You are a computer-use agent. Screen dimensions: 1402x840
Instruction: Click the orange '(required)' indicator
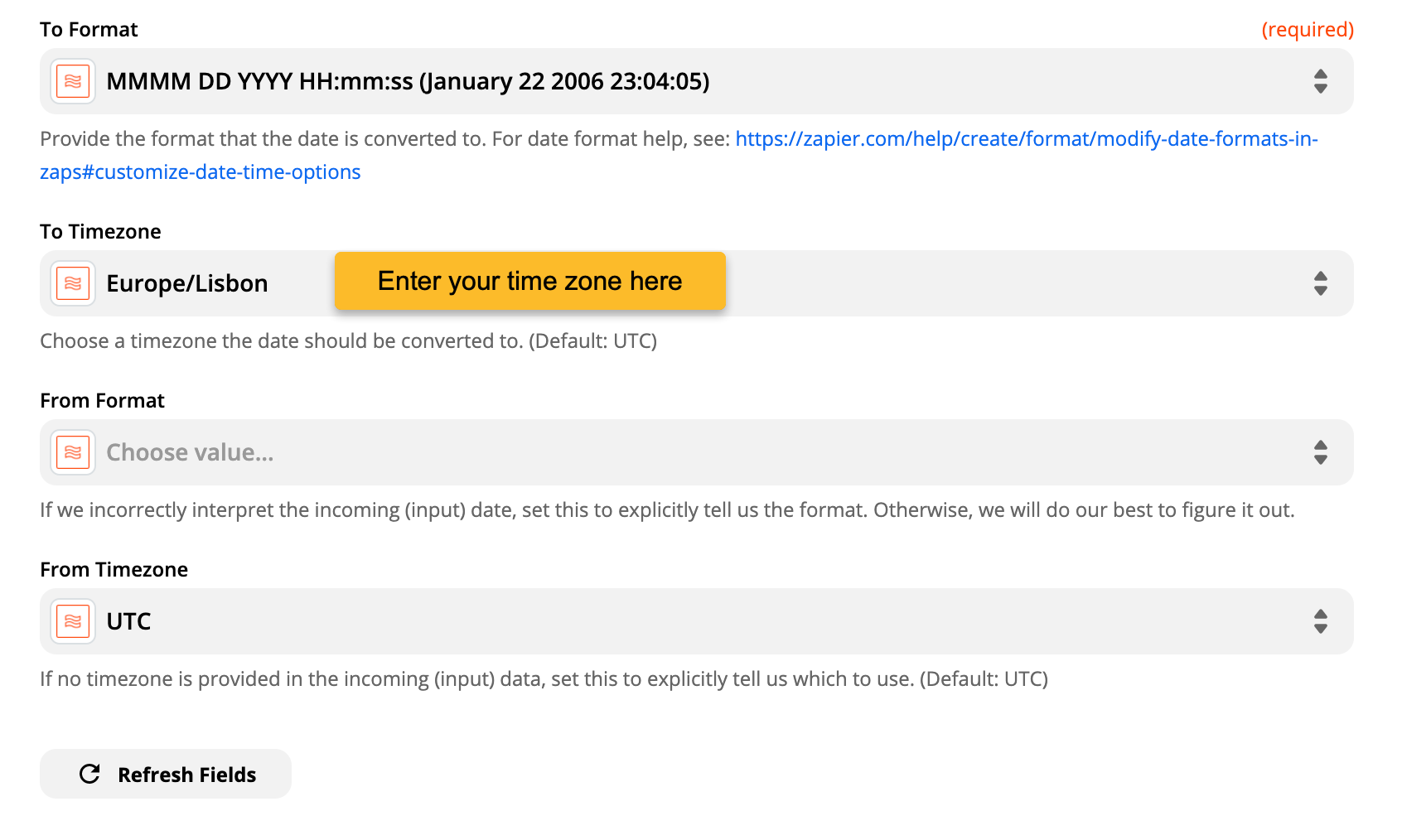click(x=1307, y=30)
